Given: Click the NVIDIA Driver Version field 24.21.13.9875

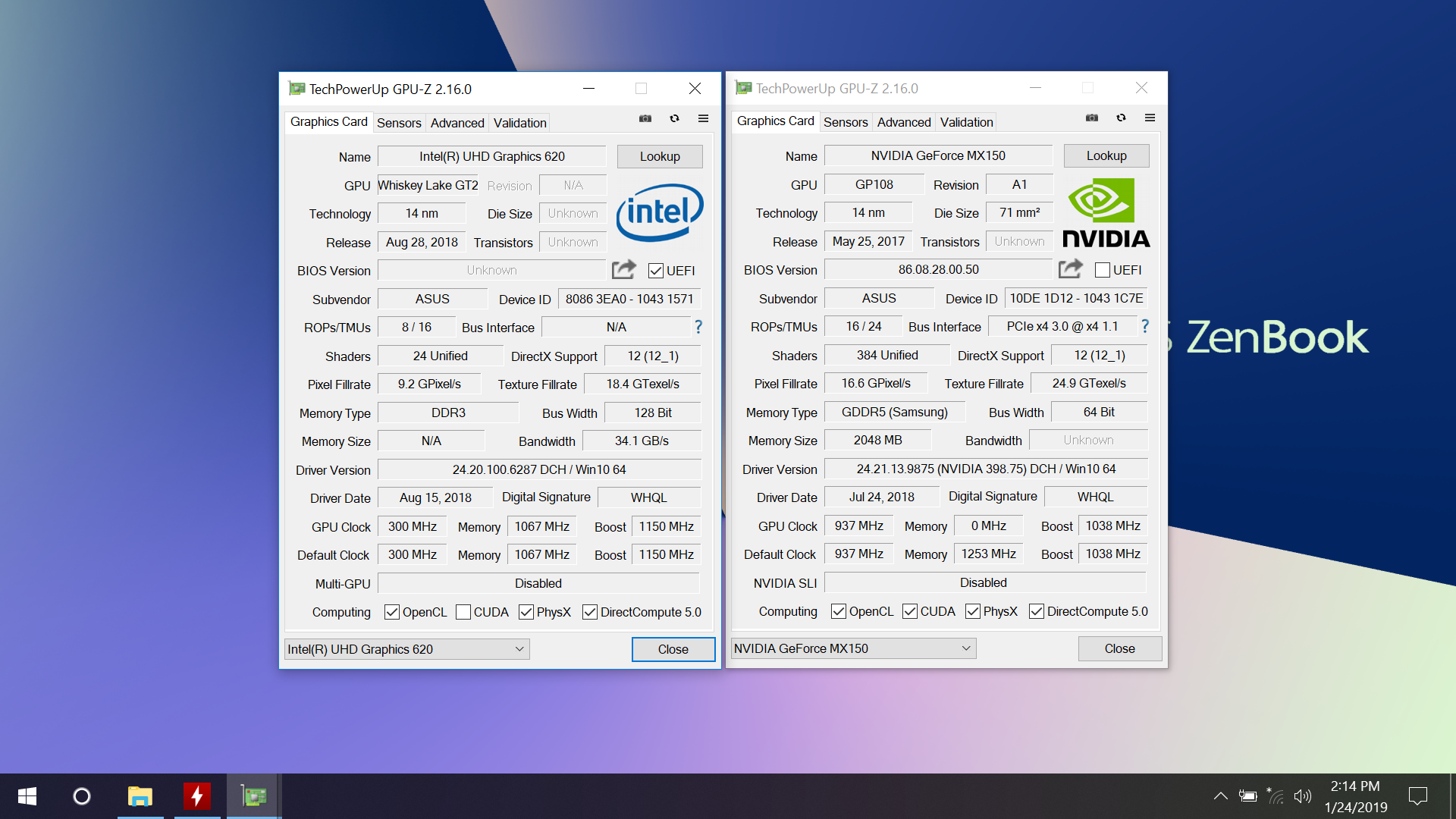Looking at the screenshot, I should pyautogui.click(x=986, y=469).
